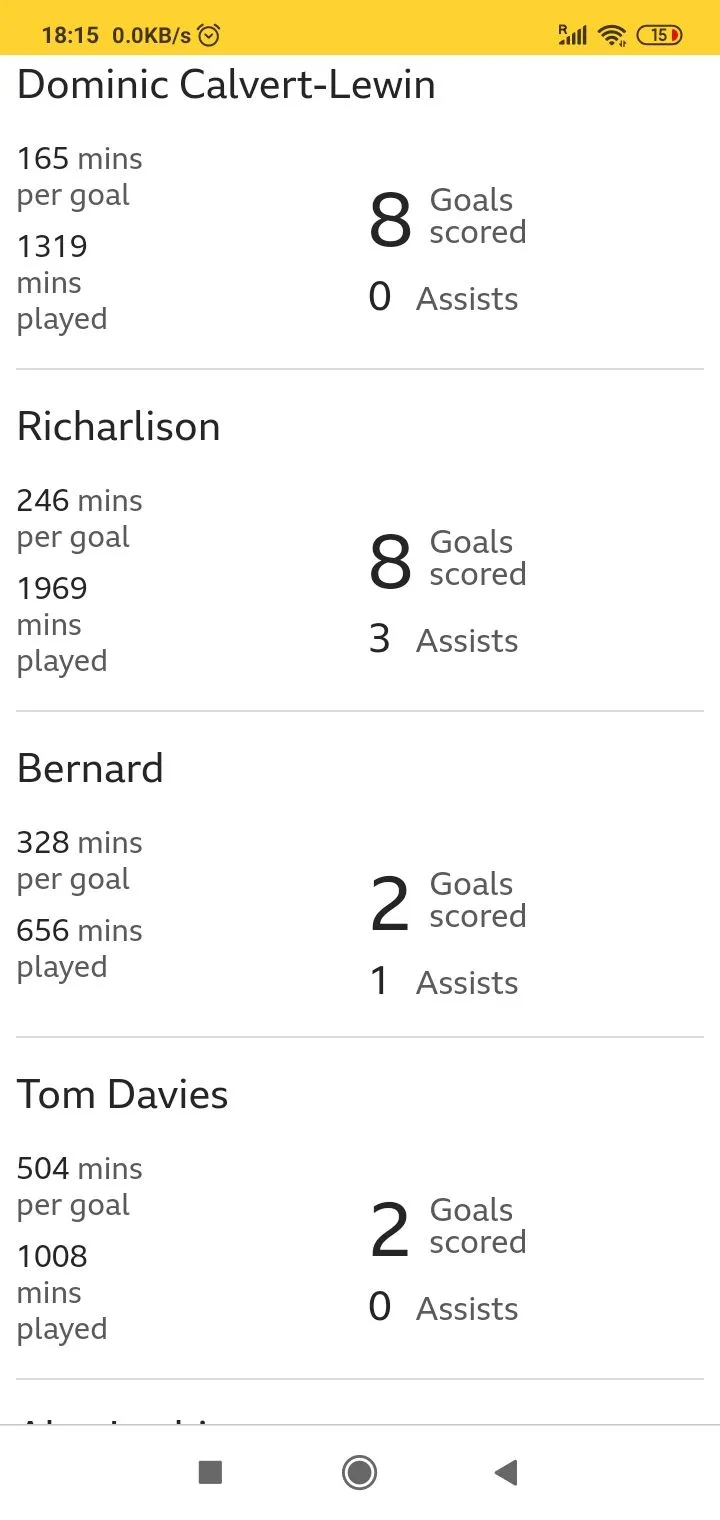Tap Richarlison's 3 Assists figure

coord(443,640)
